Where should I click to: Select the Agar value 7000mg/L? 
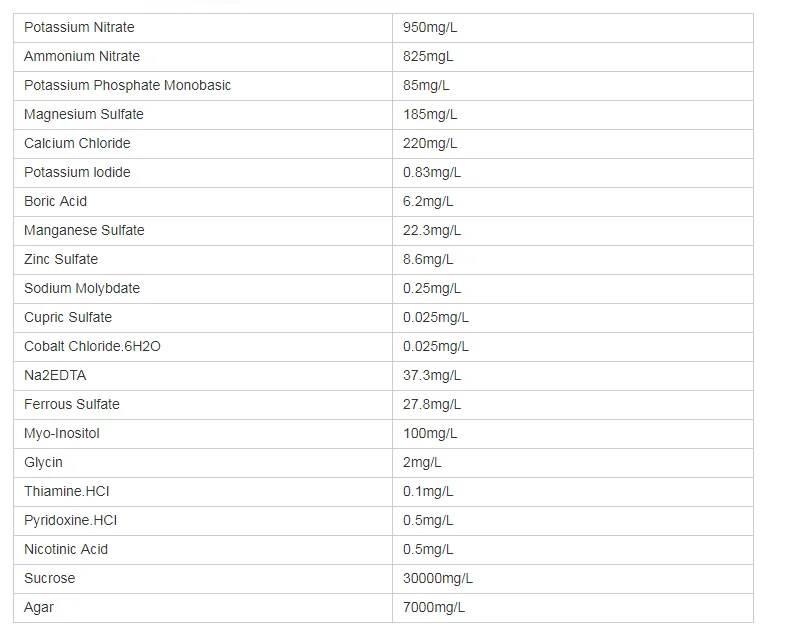click(434, 607)
